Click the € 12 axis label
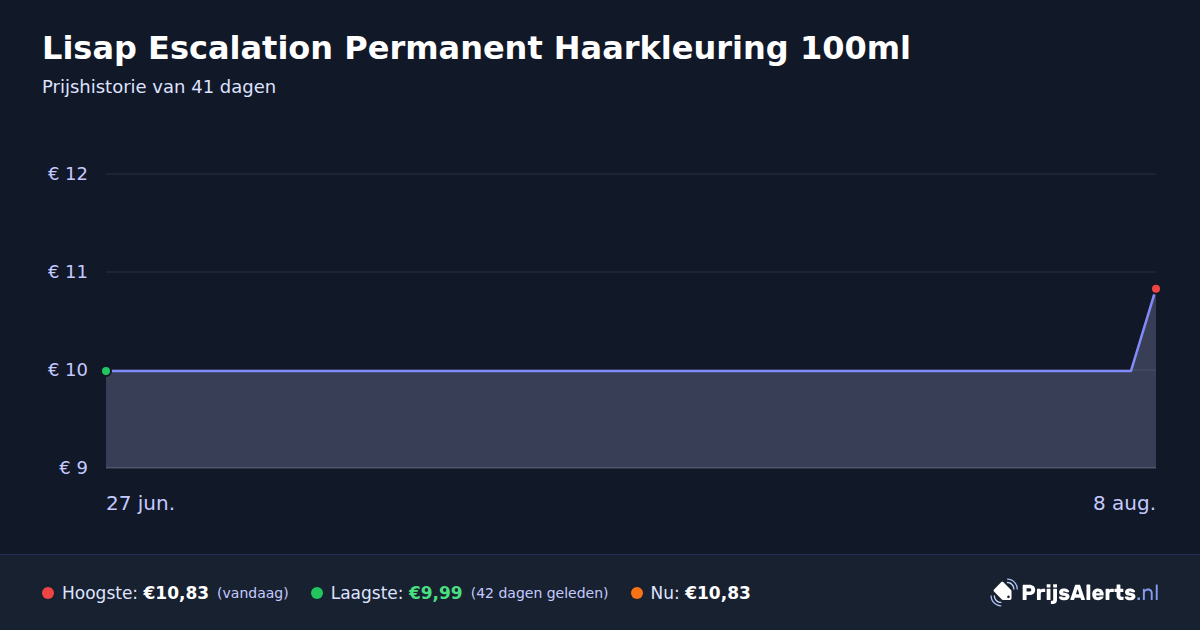Image resolution: width=1200 pixels, height=630 pixels. click(x=68, y=174)
